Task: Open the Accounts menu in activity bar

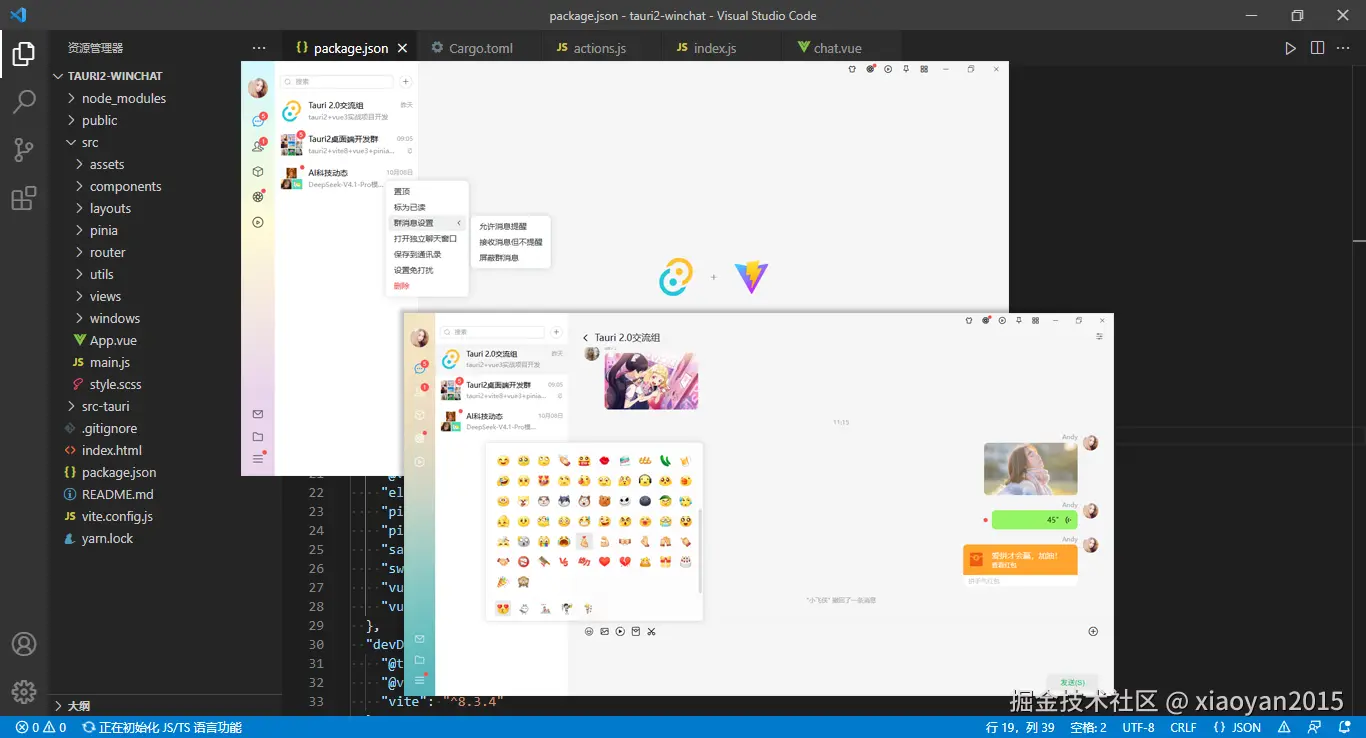Action: pos(24,644)
